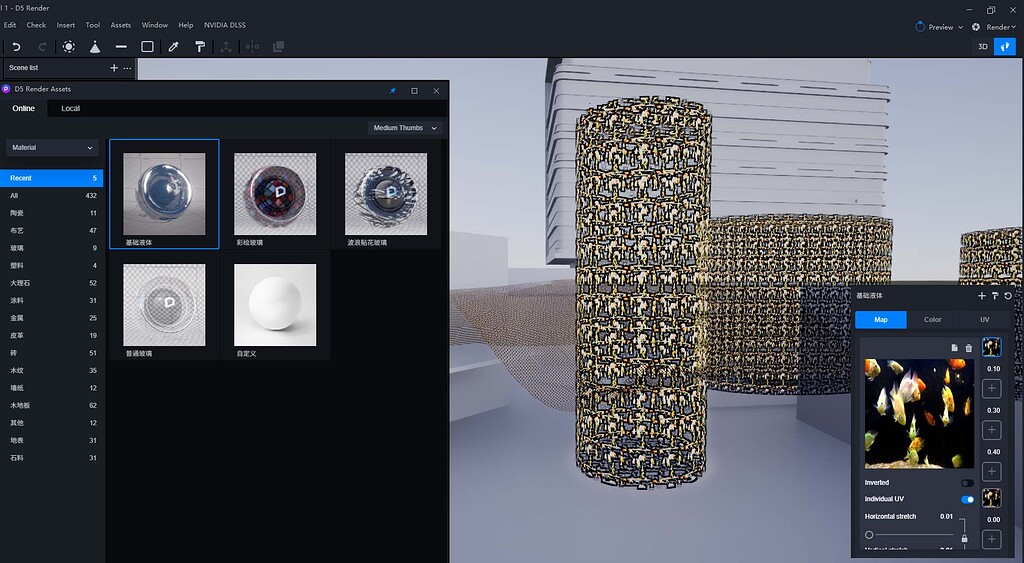Switch to 3D view mode
This screenshot has height=563, width=1024.
(983, 46)
